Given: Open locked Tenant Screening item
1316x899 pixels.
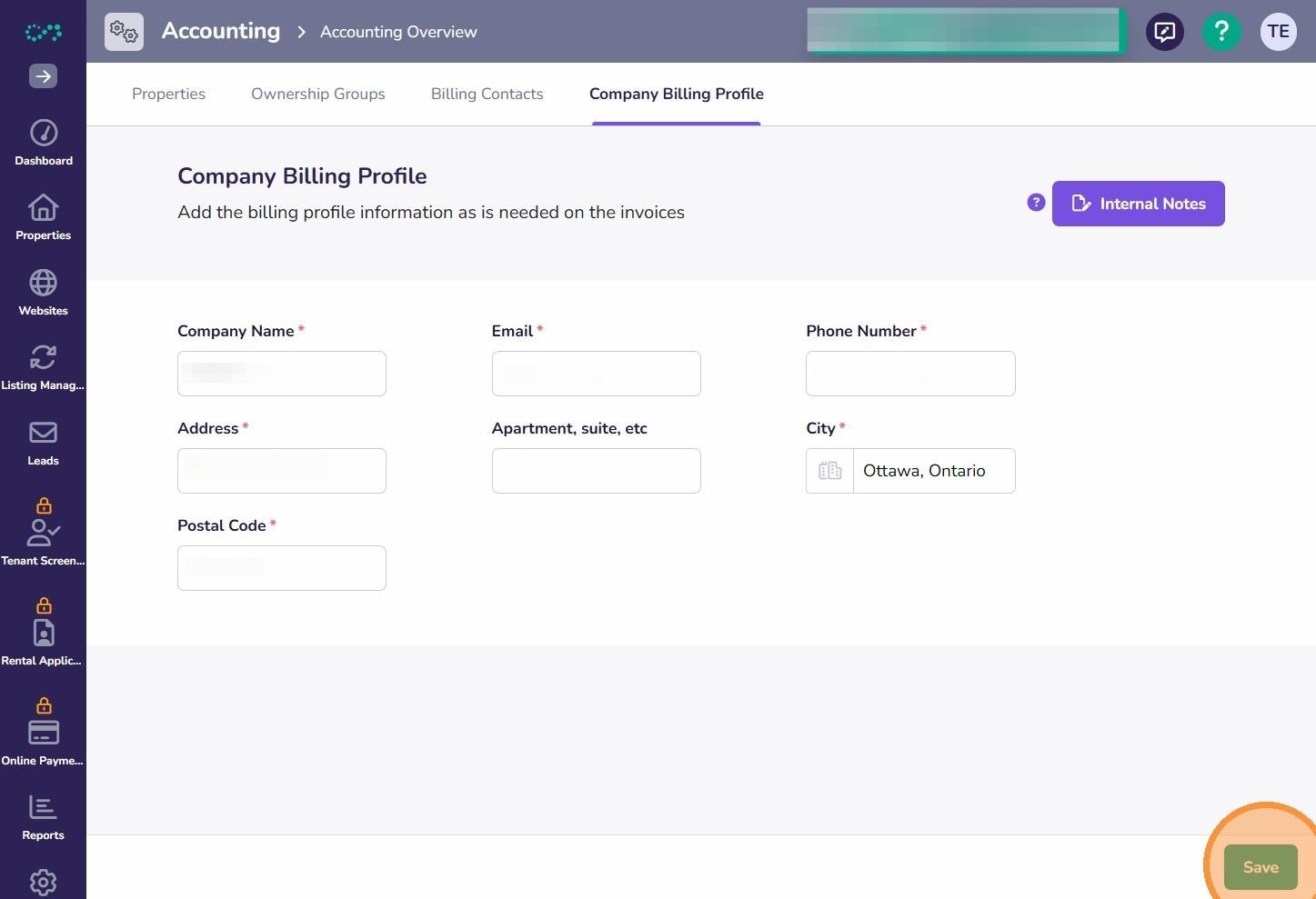Looking at the screenshot, I should point(43,533).
